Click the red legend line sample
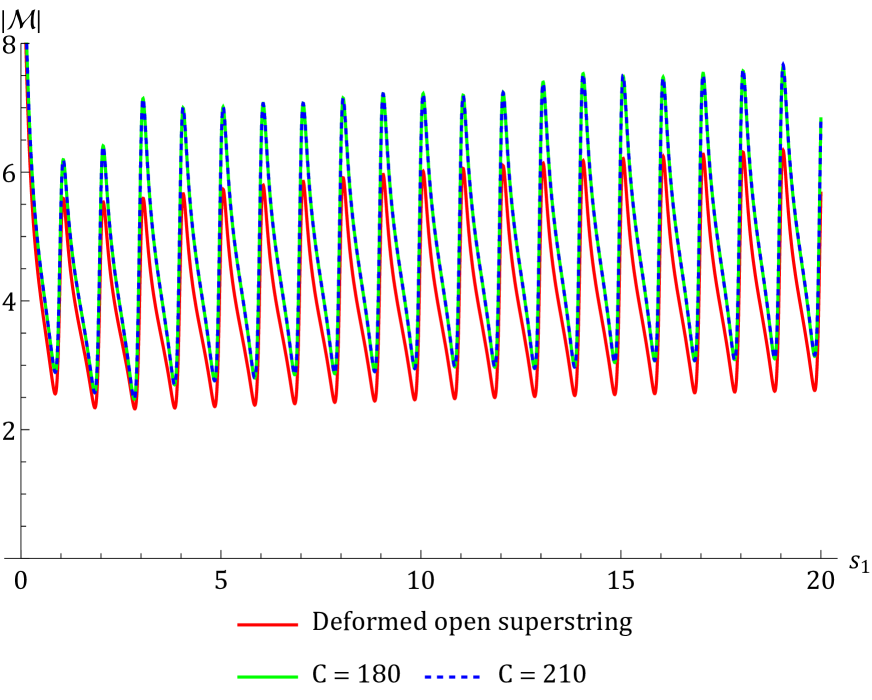The width and height of the screenshot is (872, 700). click(267, 624)
